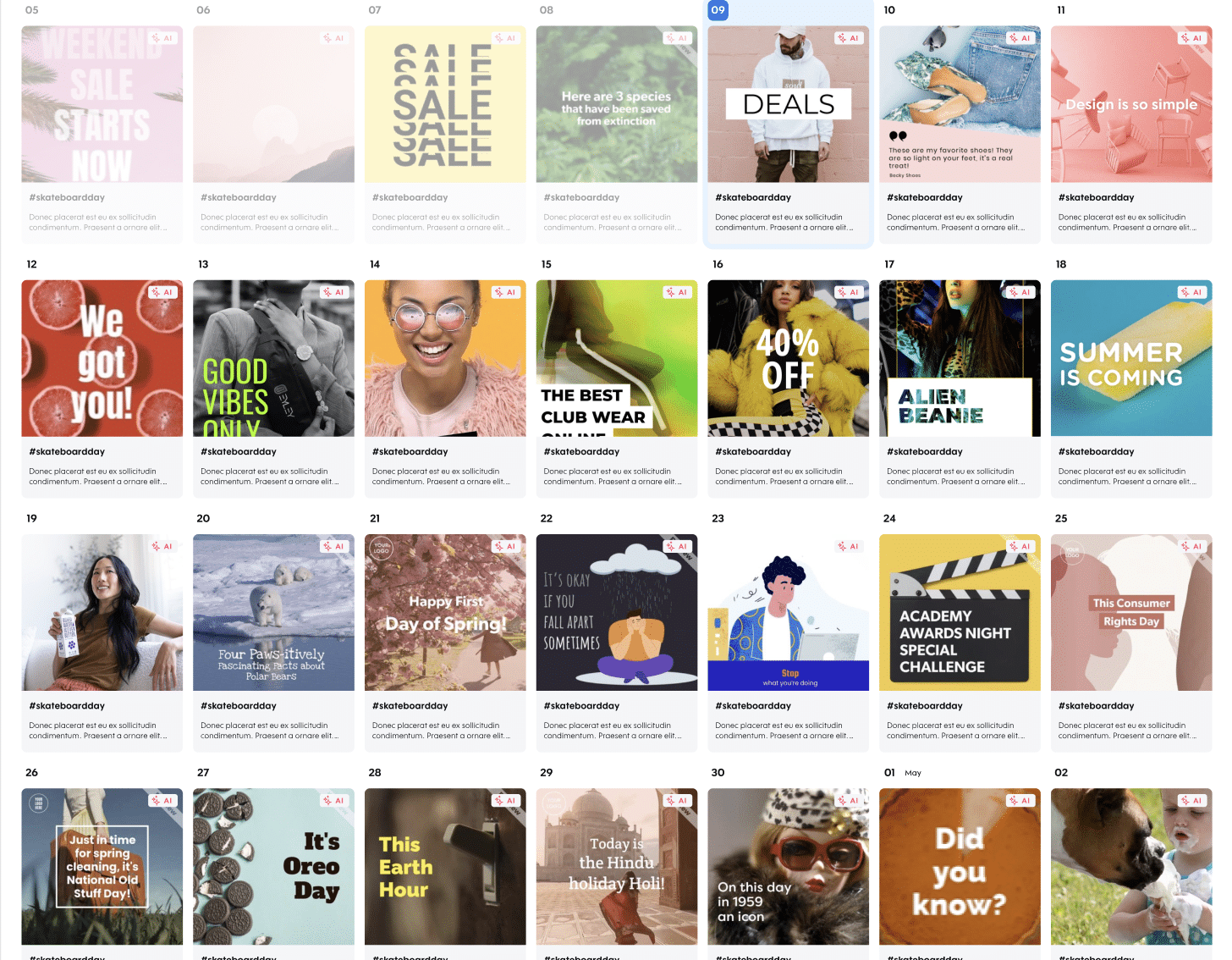The width and height of the screenshot is (1232, 960).
Task: Click AI badge on "It's Oreo Day" post
Action: click(x=333, y=800)
